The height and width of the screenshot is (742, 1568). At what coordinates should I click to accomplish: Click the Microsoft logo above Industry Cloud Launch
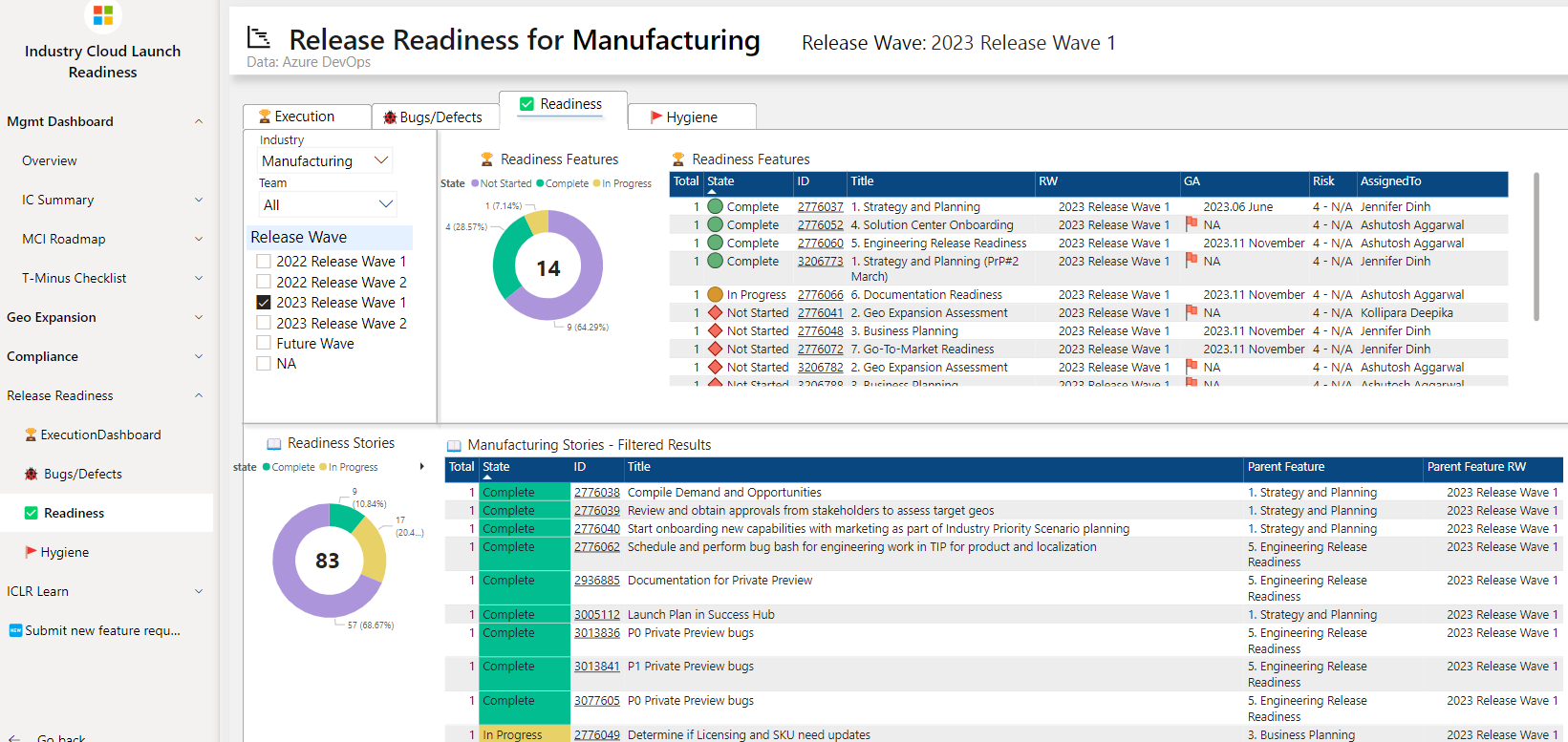[103, 14]
